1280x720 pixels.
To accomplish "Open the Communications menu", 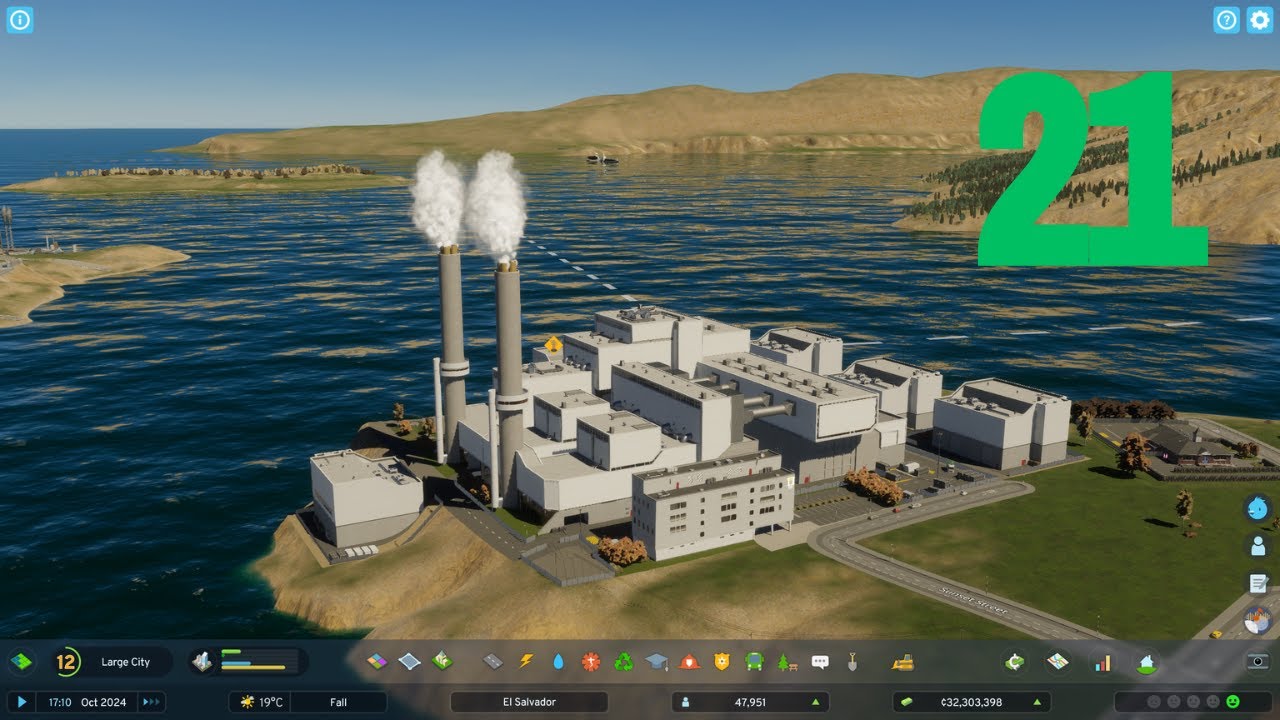I will 820,661.
